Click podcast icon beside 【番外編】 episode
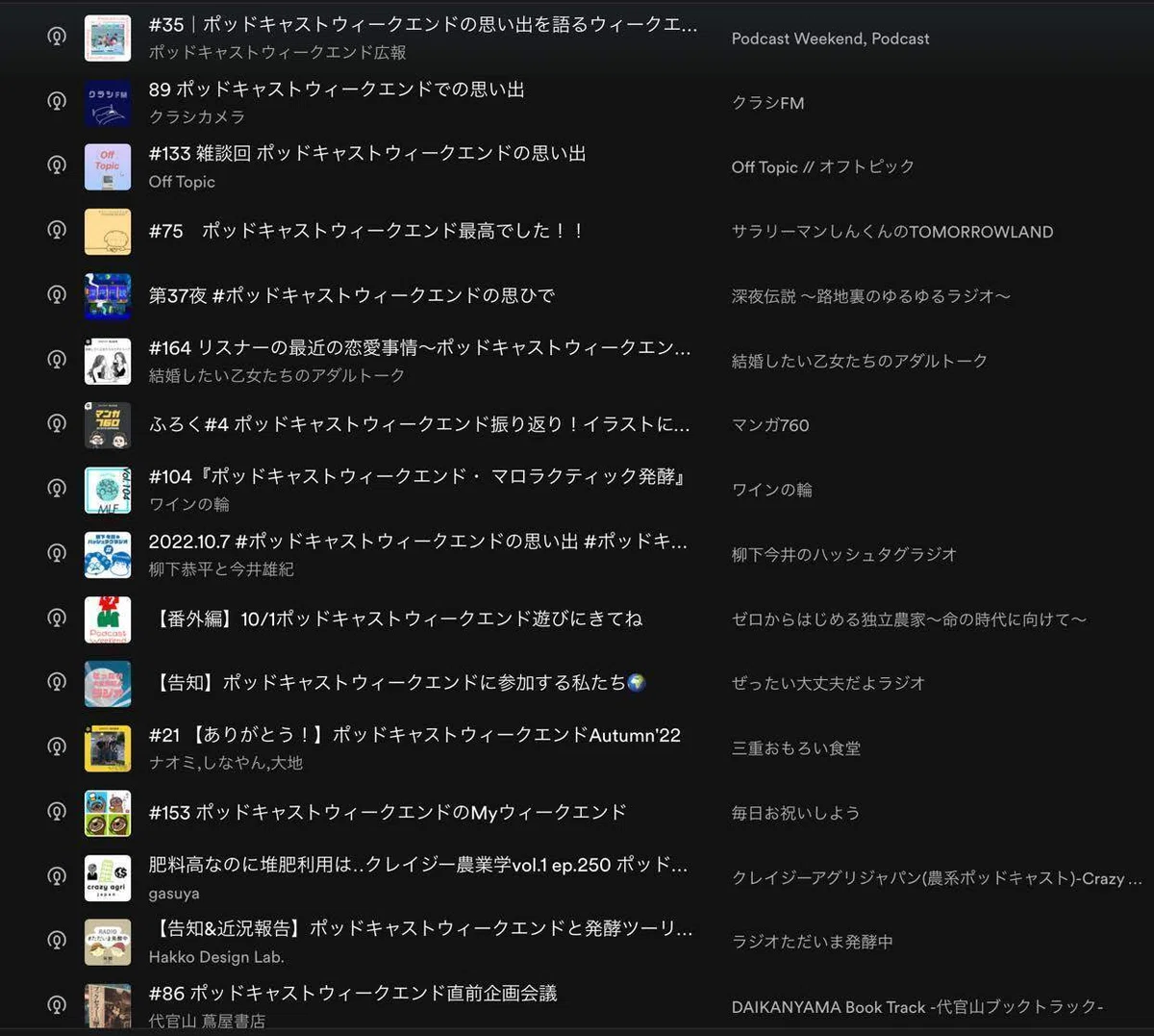This screenshot has width=1154, height=1036. 57,618
